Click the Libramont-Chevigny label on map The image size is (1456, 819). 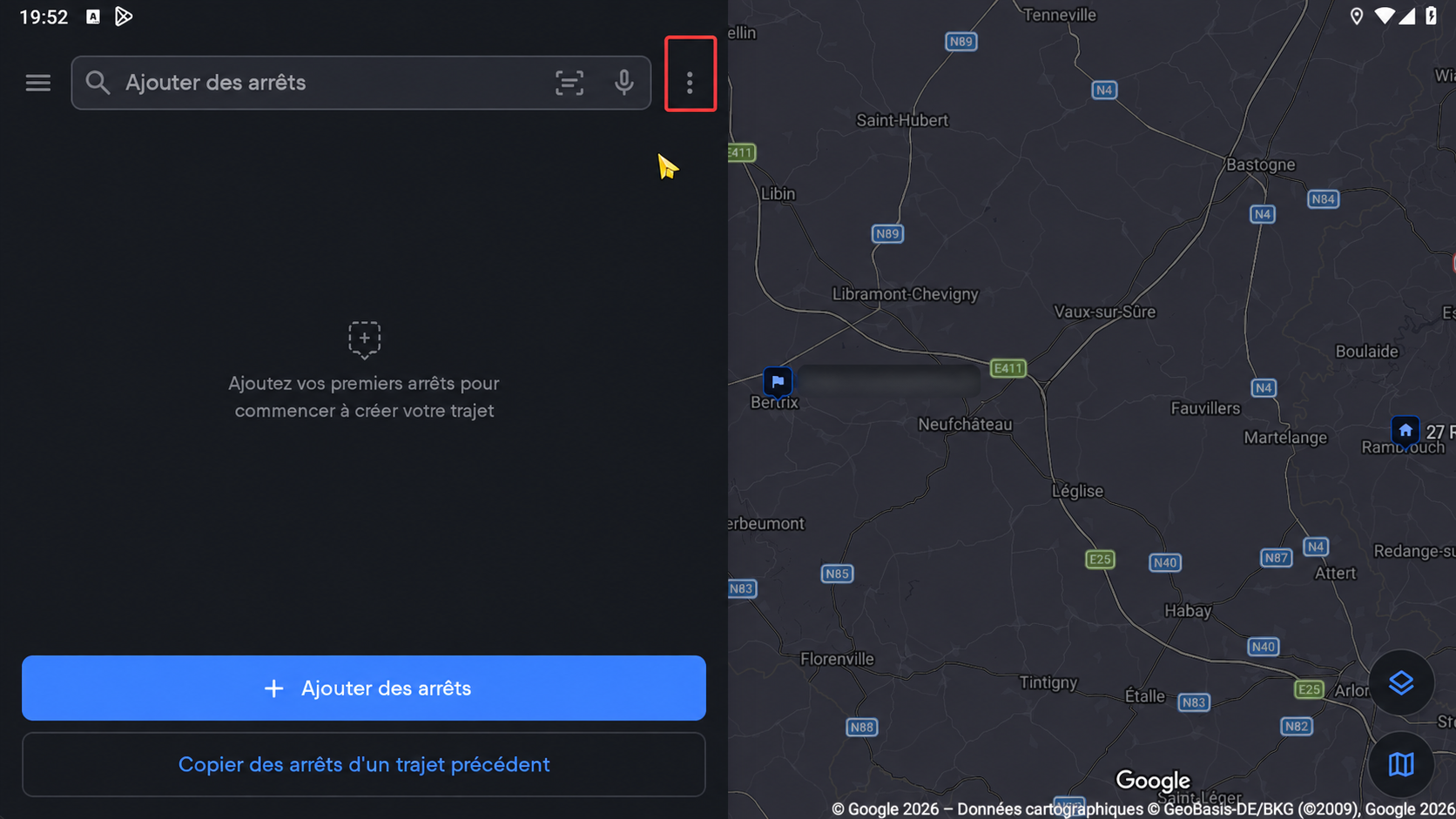[905, 294]
